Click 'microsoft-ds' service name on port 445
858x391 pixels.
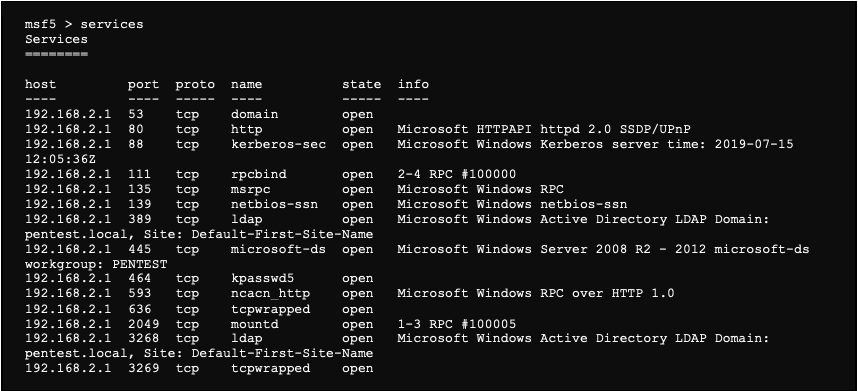coord(279,249)
